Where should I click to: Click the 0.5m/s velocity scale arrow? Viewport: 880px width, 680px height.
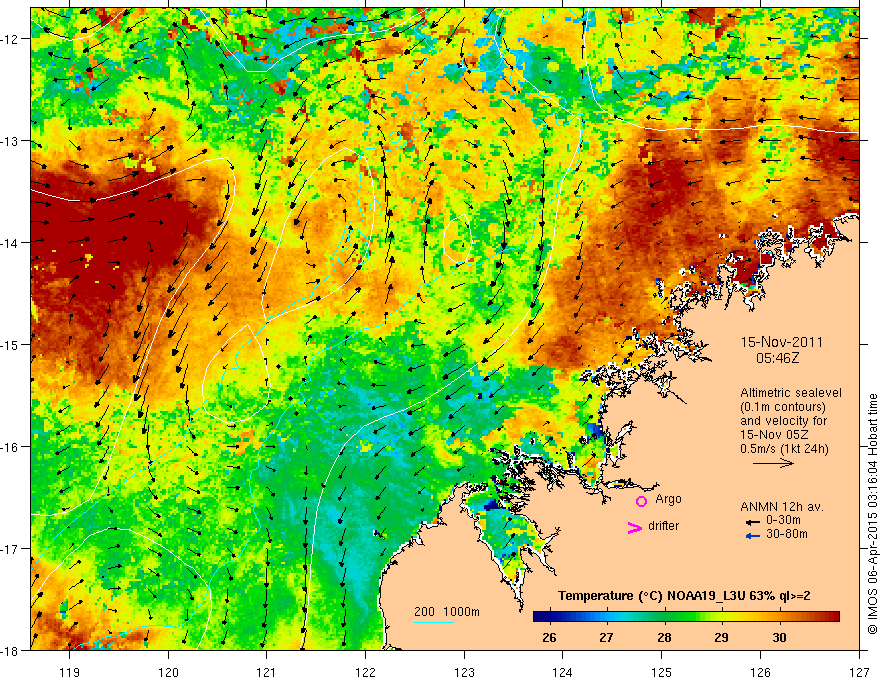(x=773, y=463)
